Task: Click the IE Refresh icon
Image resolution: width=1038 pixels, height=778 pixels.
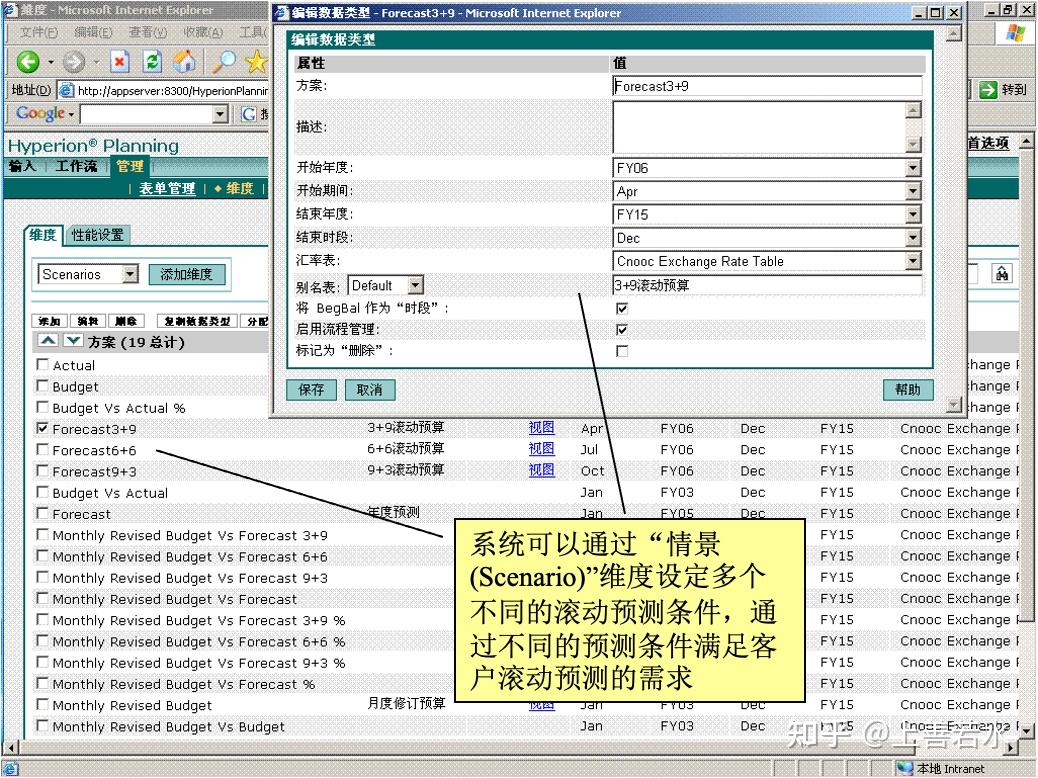Action: (x=152, y=62)
